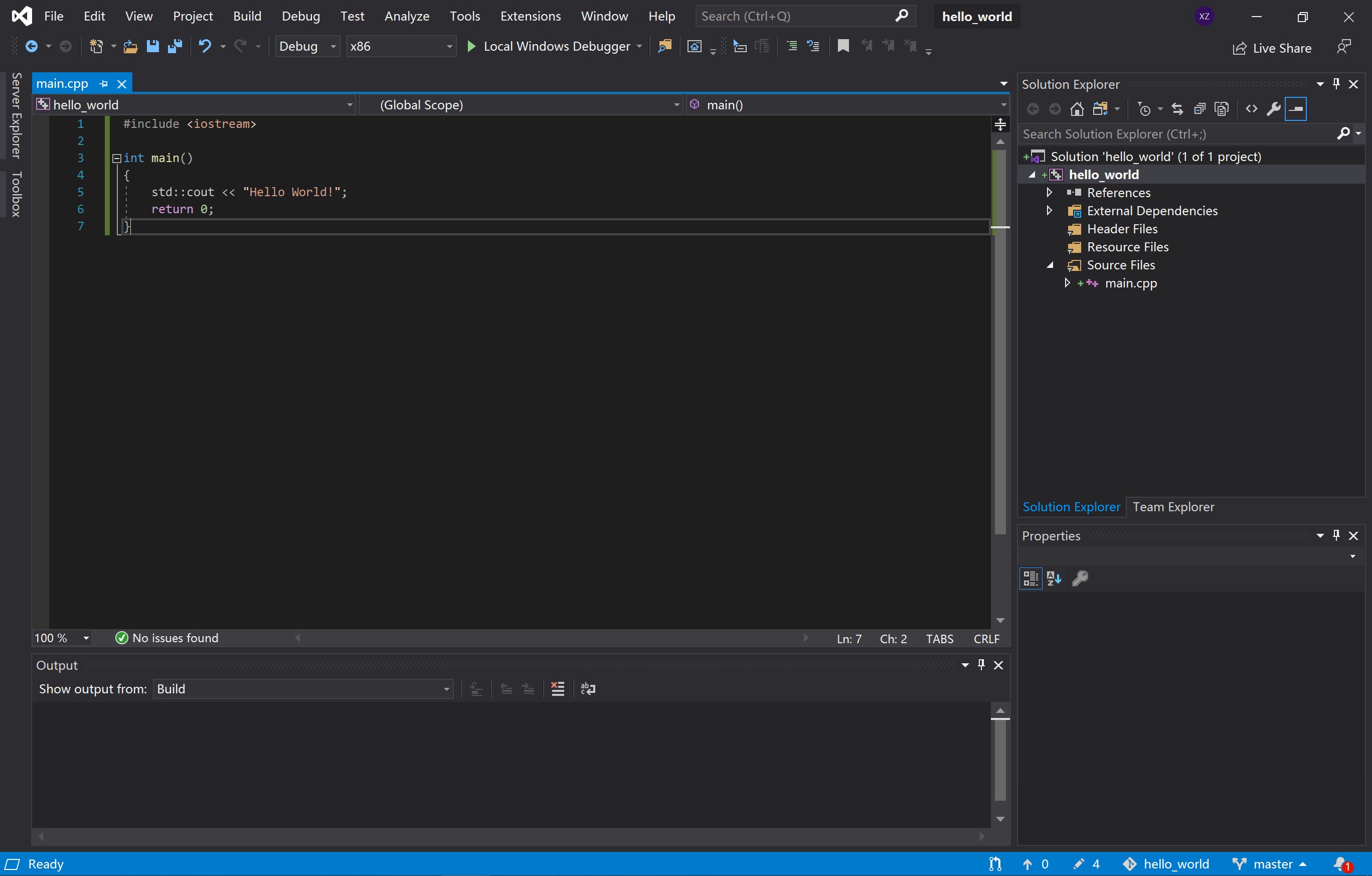Toggle auto-hide pin on Solution Explorer
This screenshot has height=876, width=1372.
coord(1336,84)
